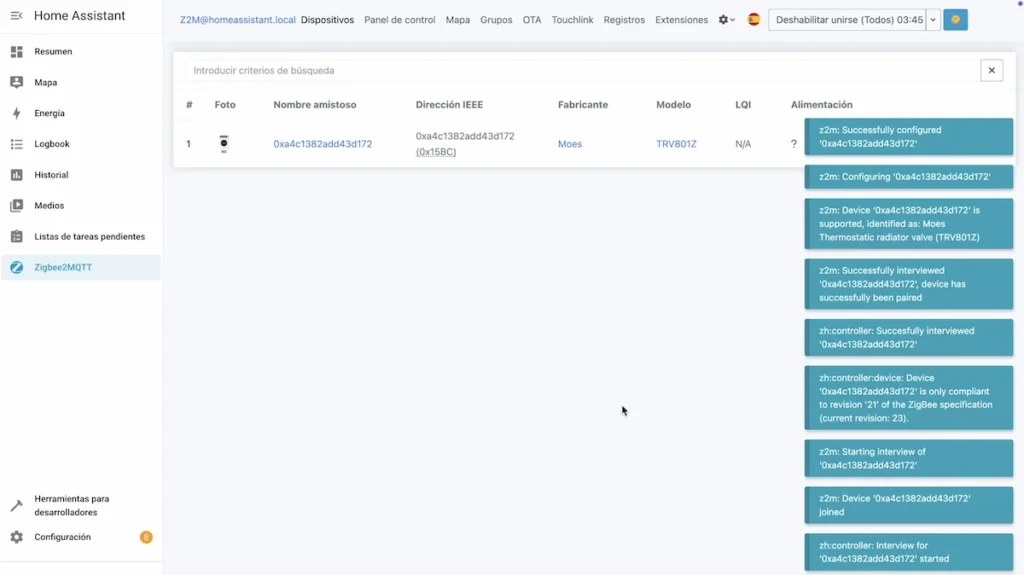Click the device photo thumbnail

224,144
